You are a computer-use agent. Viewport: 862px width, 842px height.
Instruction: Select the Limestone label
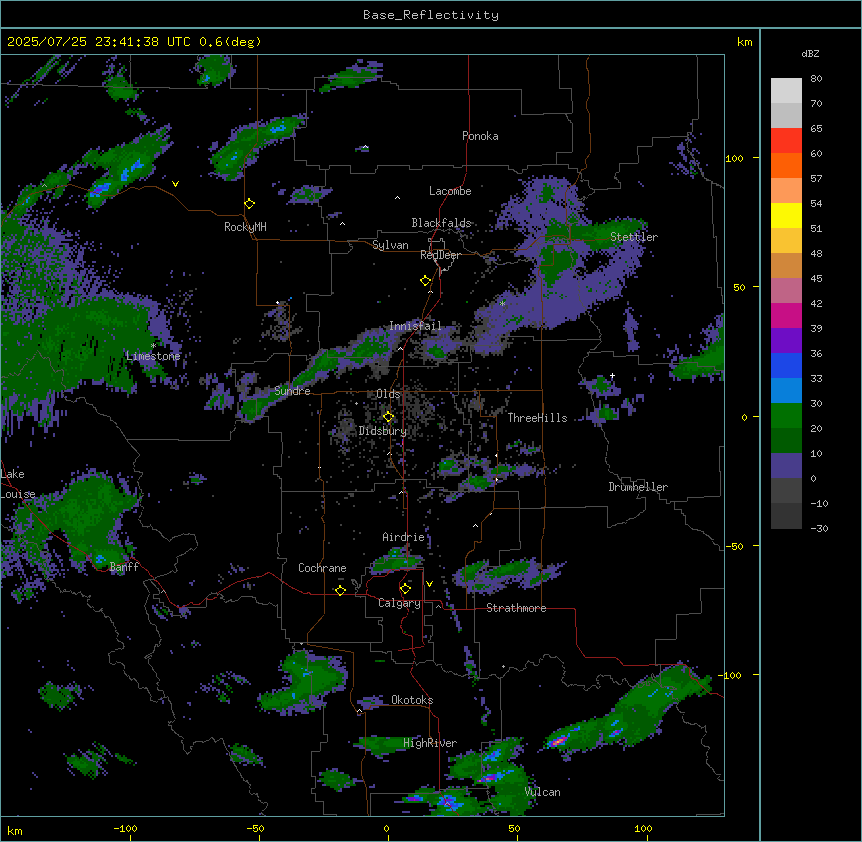pyautogui.click(x=153, y=356)
